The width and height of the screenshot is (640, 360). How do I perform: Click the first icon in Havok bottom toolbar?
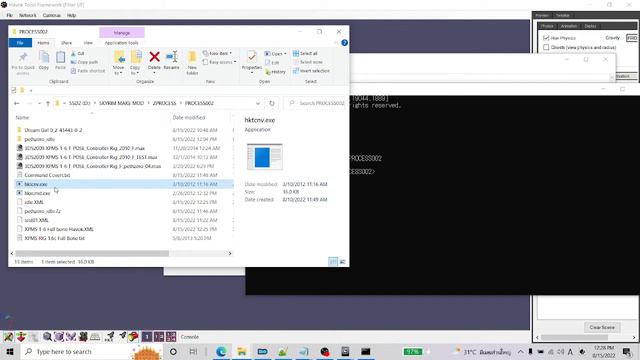8,337
